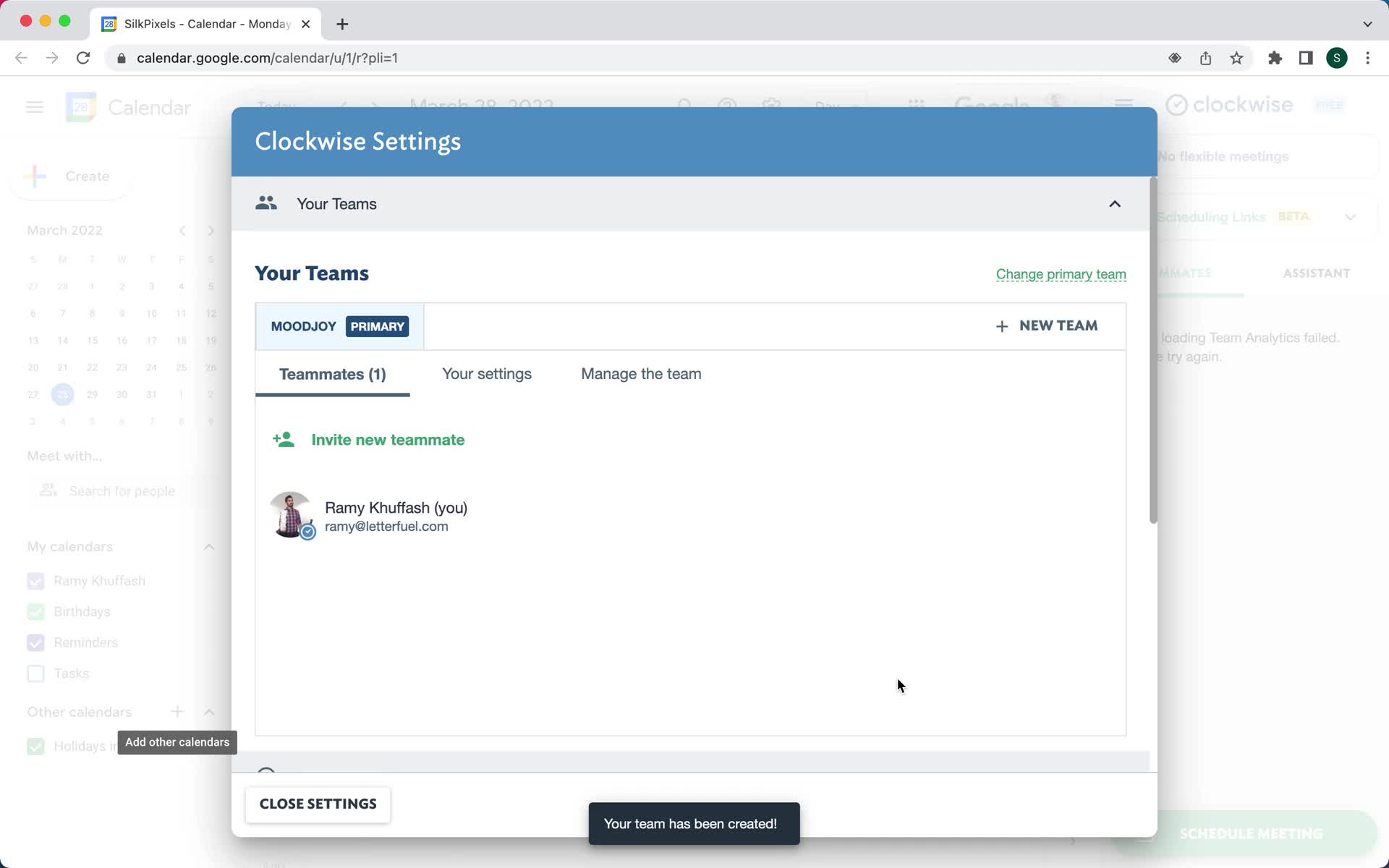Toggle Reminders calendar checkbox
The height and width of the screenshot is (868, 1389).
pos(35,642)
